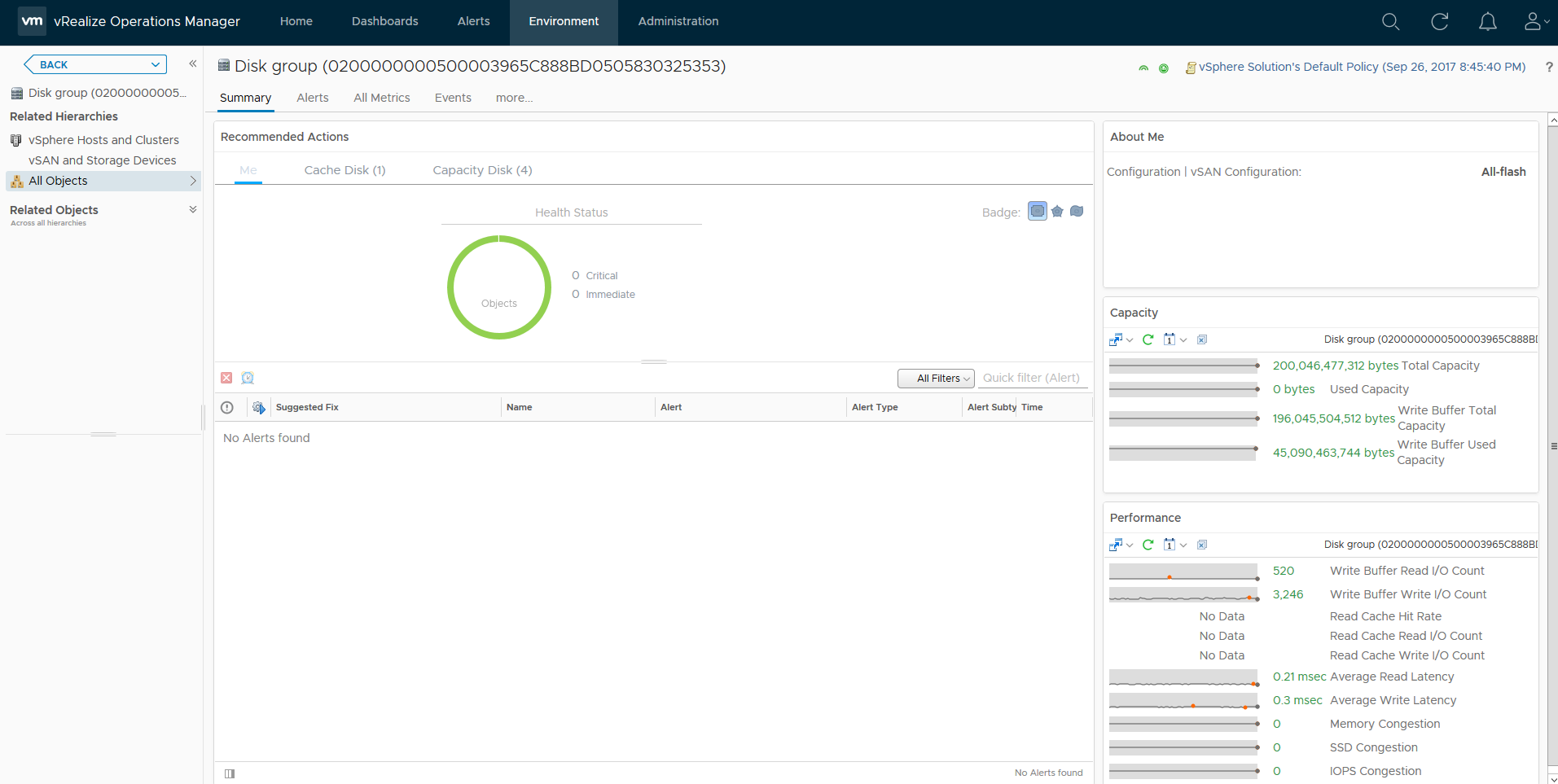Open the user account menu
1558x784 pixels.
[1536, 22]
